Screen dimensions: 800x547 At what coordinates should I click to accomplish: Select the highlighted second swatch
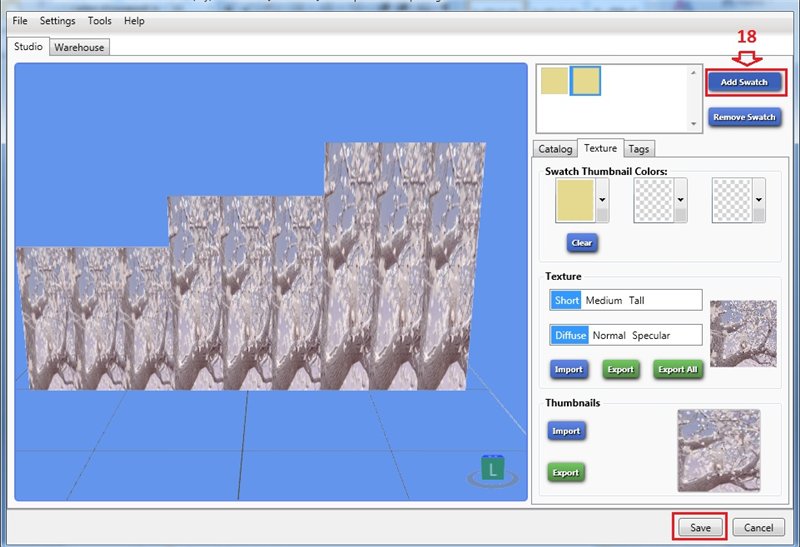[585, 82]
